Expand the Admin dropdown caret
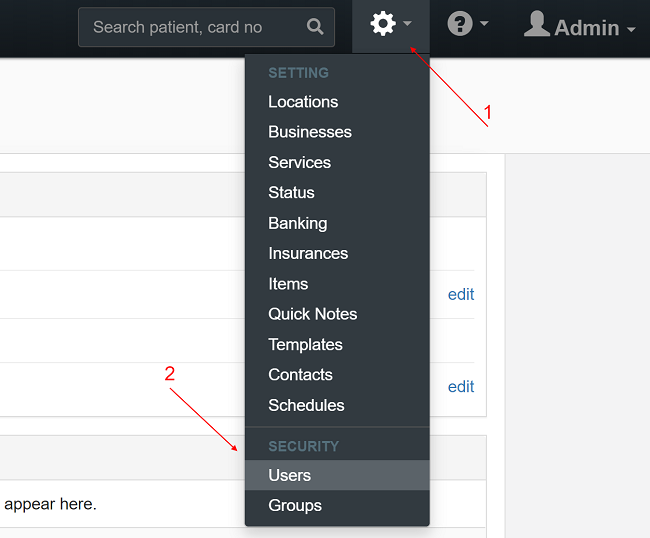Screen dimensions: 650x538 [x=631, y=30]
